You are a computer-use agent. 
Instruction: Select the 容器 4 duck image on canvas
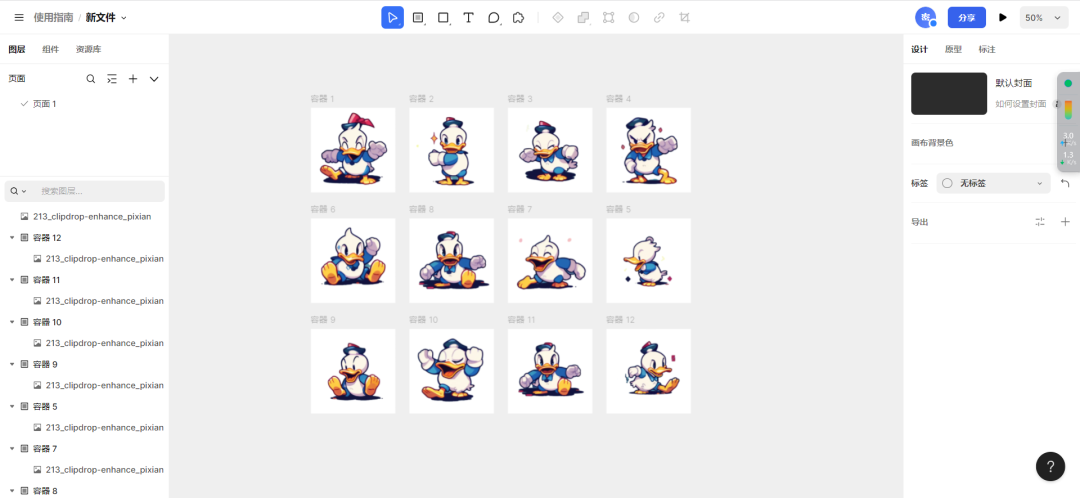click(648, 149)
